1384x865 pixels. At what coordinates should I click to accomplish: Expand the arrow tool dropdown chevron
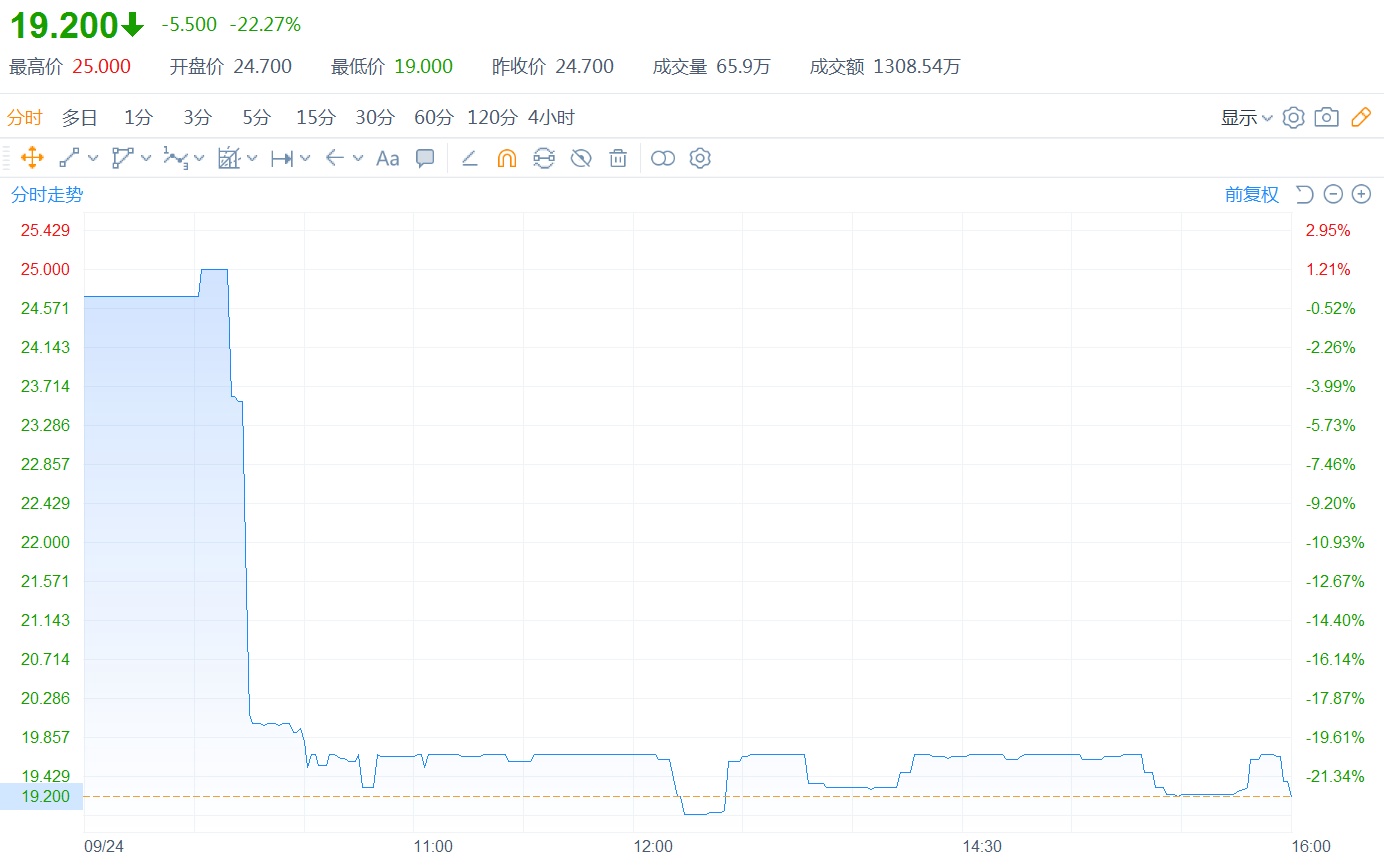[358, 158]
